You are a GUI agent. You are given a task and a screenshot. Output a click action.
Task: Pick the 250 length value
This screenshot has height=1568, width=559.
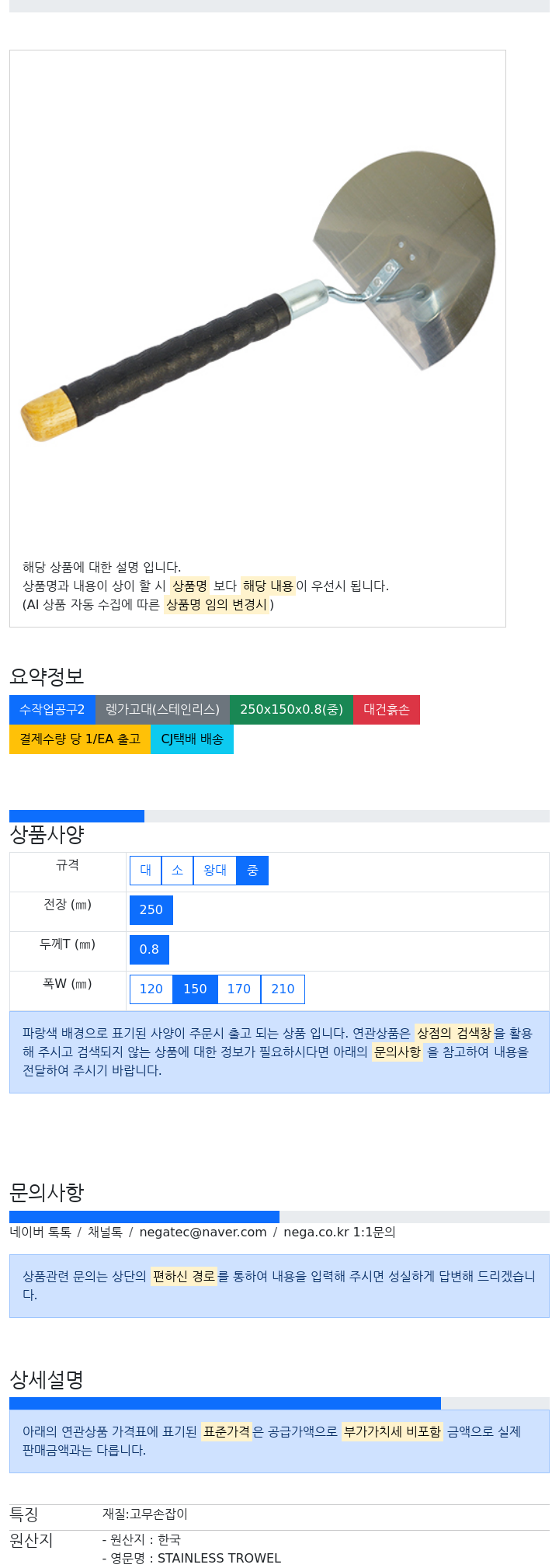[151, 910]
